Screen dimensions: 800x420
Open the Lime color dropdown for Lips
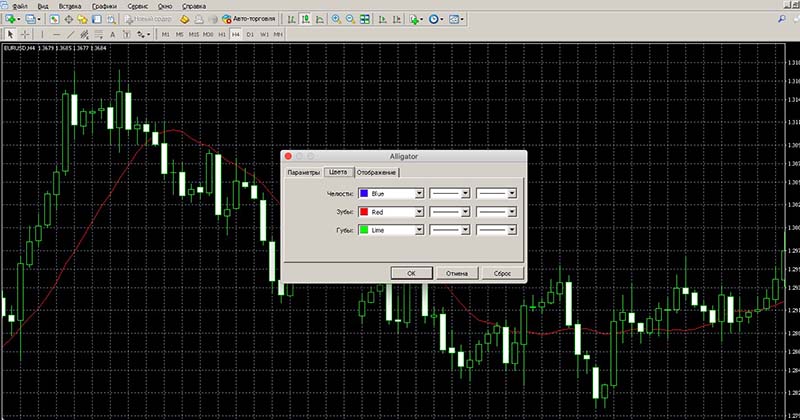tap(419, 230)
